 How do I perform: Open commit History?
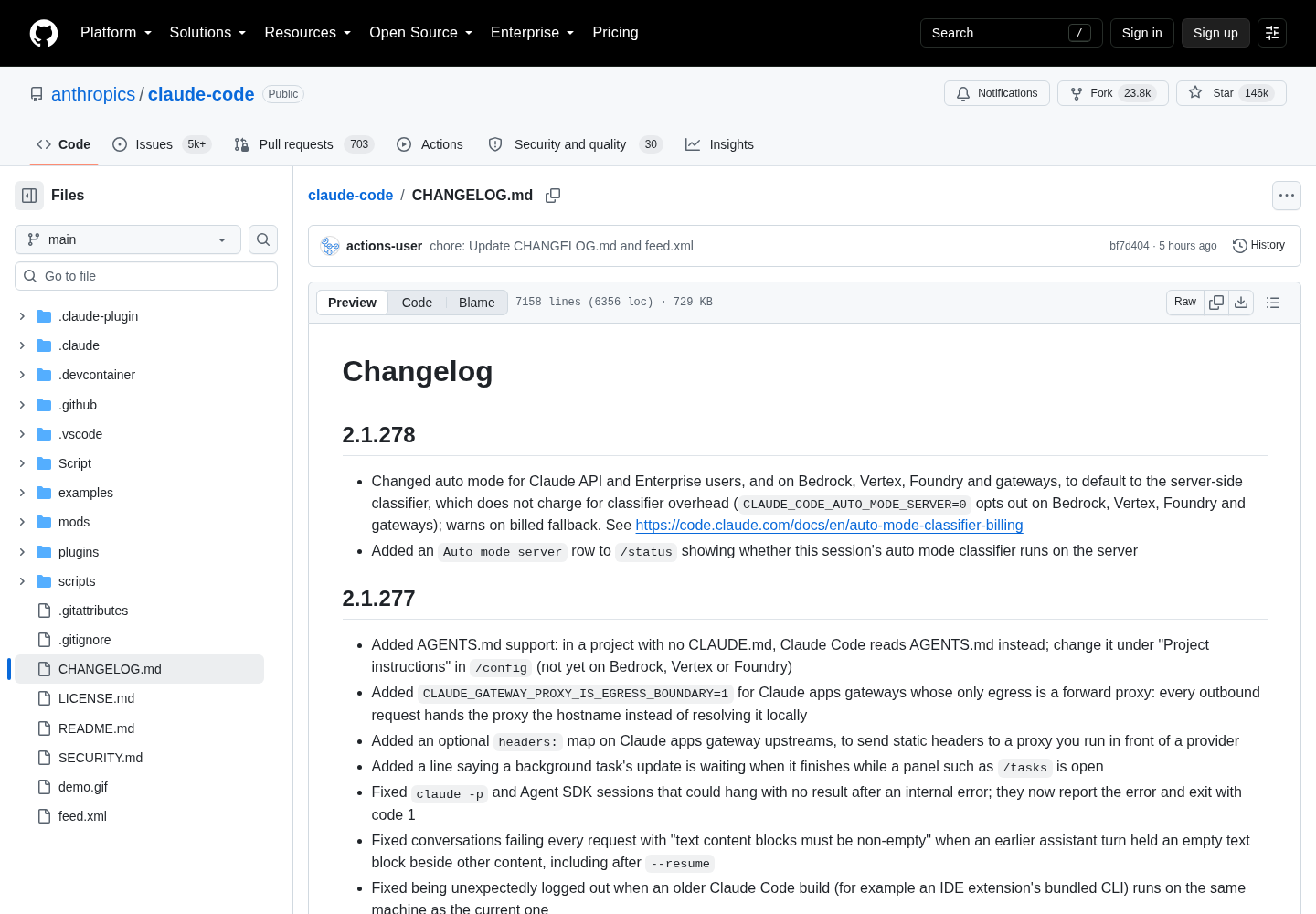pyautogui.click(x=1258, y=246)
